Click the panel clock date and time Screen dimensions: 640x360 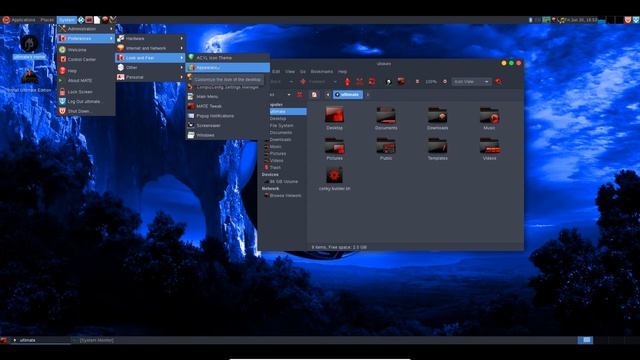[x=581, y=20]
